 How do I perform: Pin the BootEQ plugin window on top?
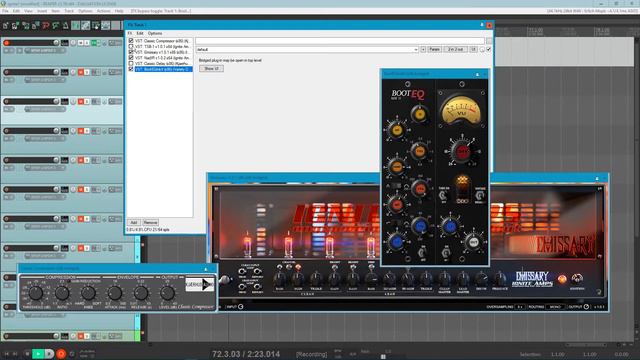tap(477, 74)
